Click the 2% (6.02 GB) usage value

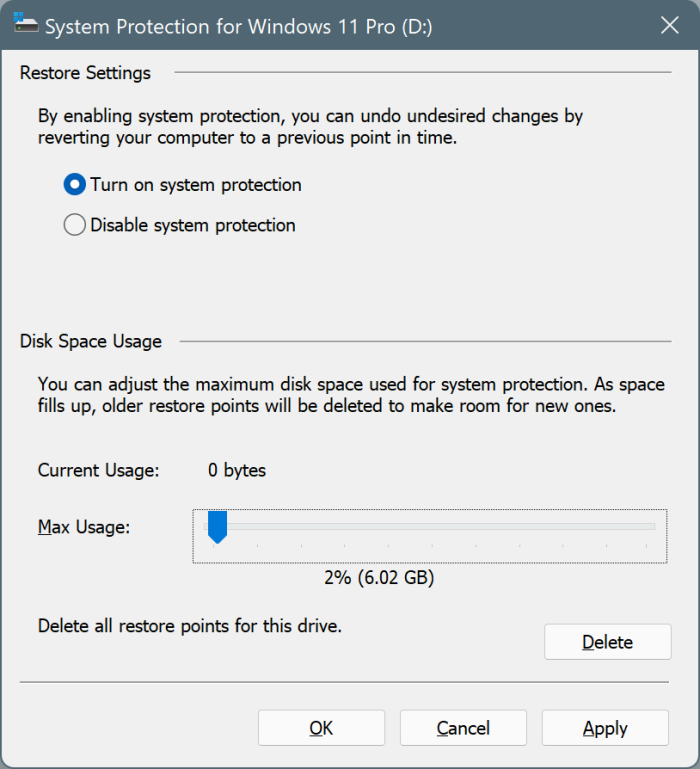pos(379,578)
